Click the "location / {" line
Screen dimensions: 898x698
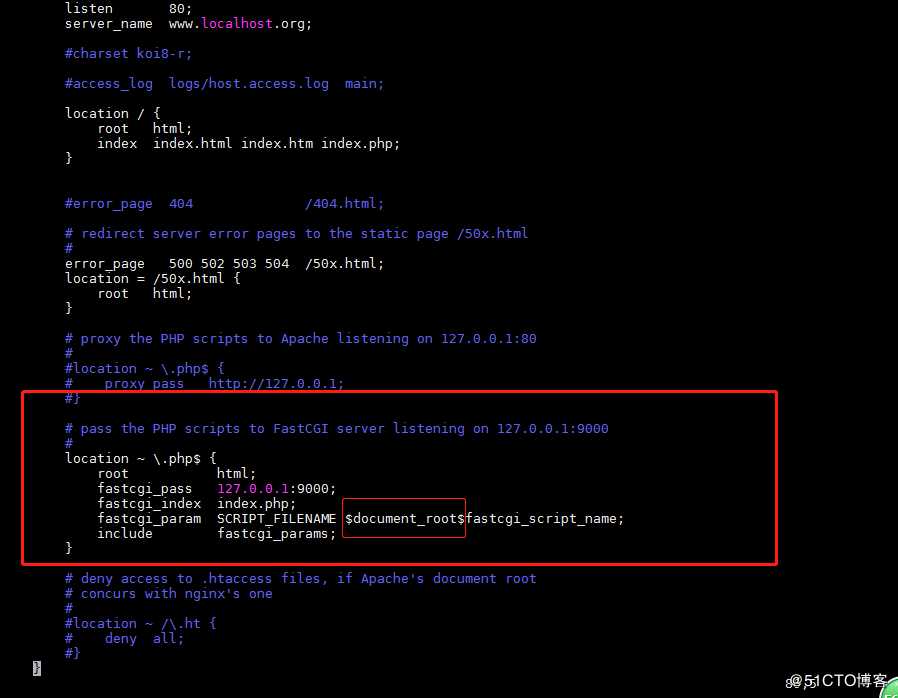(113, 113)
